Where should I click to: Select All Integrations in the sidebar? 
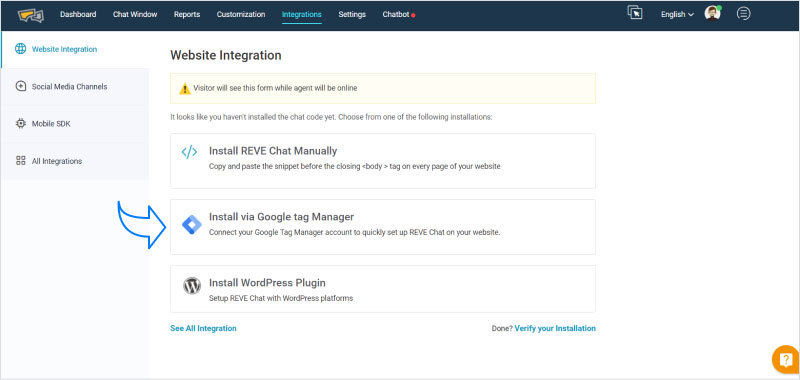click(75, 161)
